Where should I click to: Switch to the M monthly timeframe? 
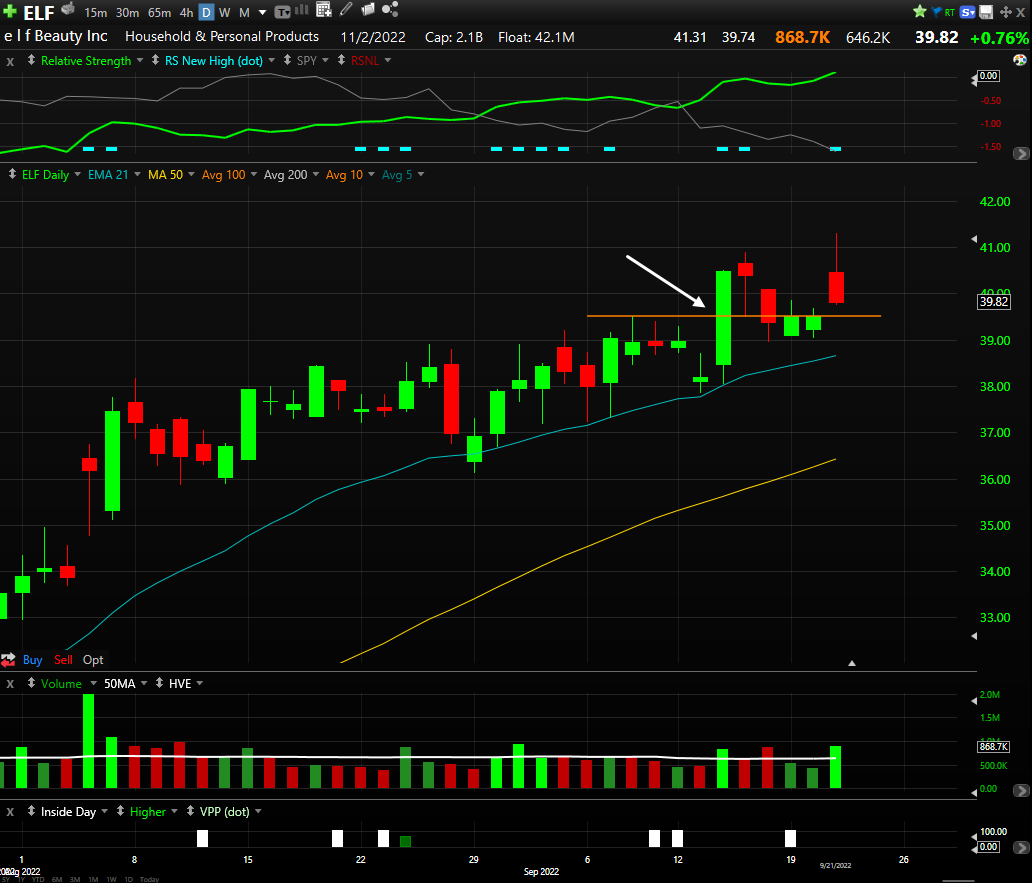[244, 13]
